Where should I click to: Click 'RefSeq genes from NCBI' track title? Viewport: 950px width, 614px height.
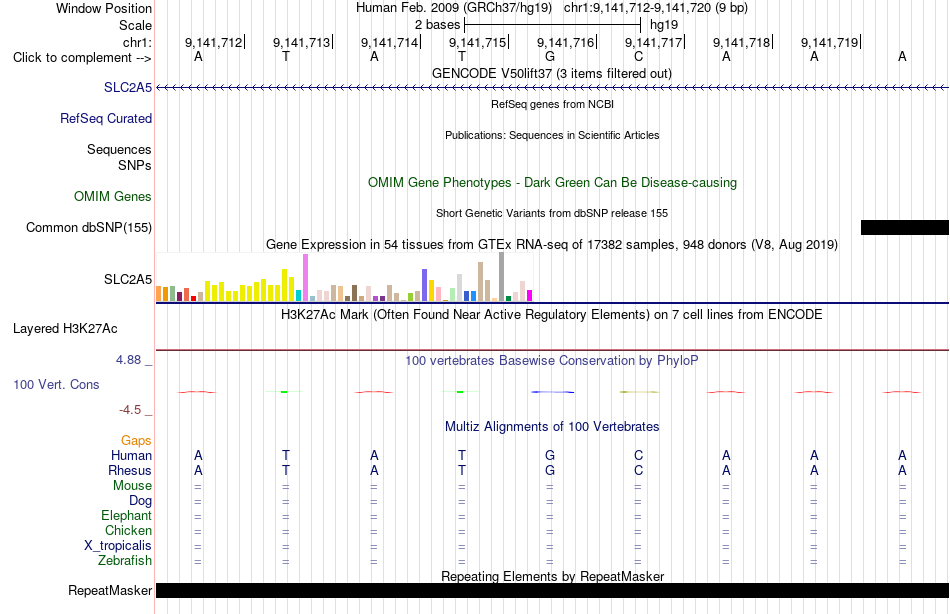(x=552, y=104)
